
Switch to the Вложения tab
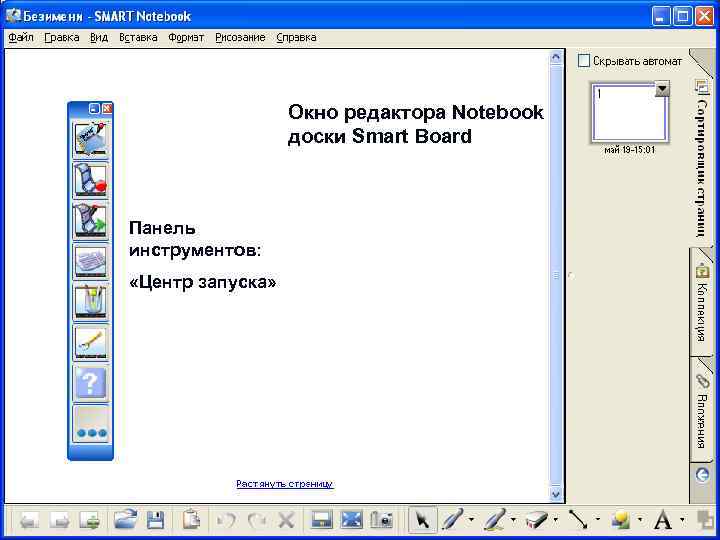click(702, 411)
